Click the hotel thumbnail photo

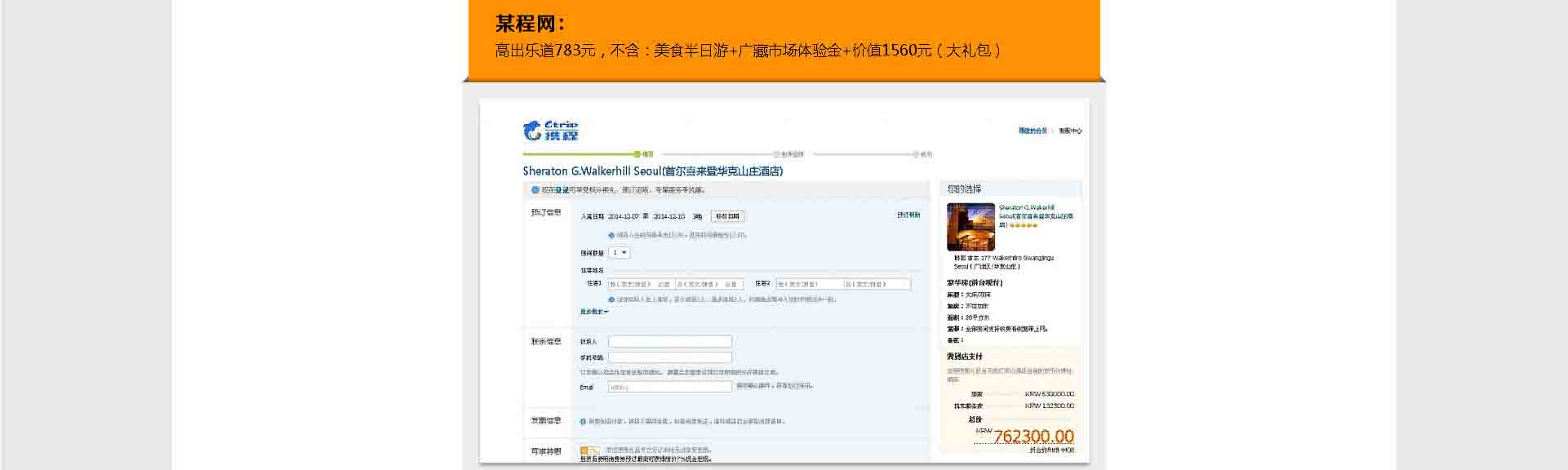pos(971,227)
